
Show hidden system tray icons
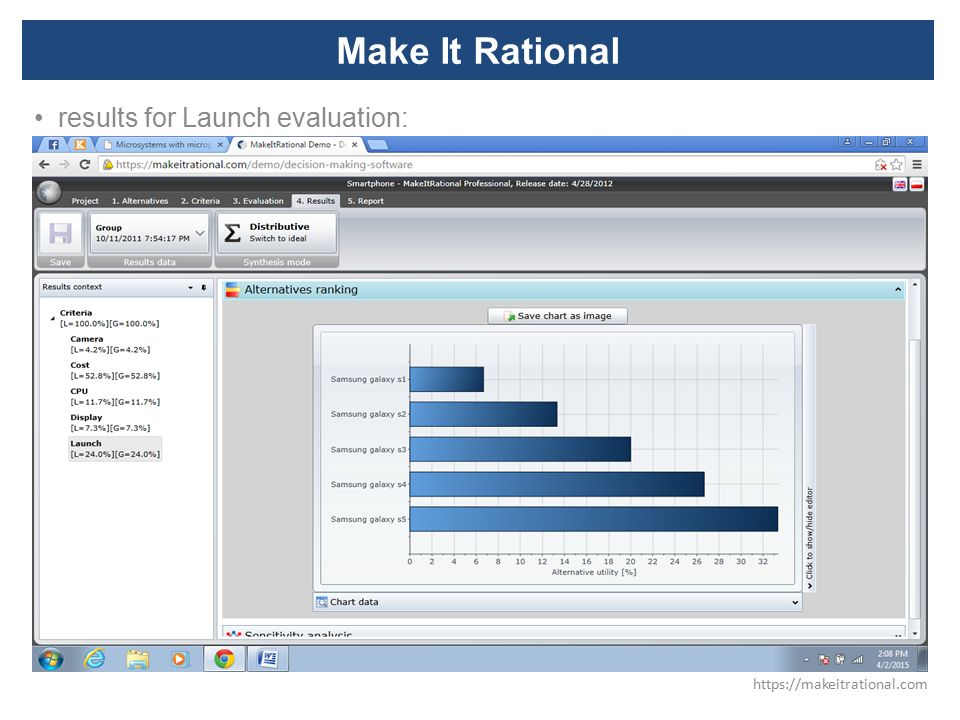coord(806,660)
